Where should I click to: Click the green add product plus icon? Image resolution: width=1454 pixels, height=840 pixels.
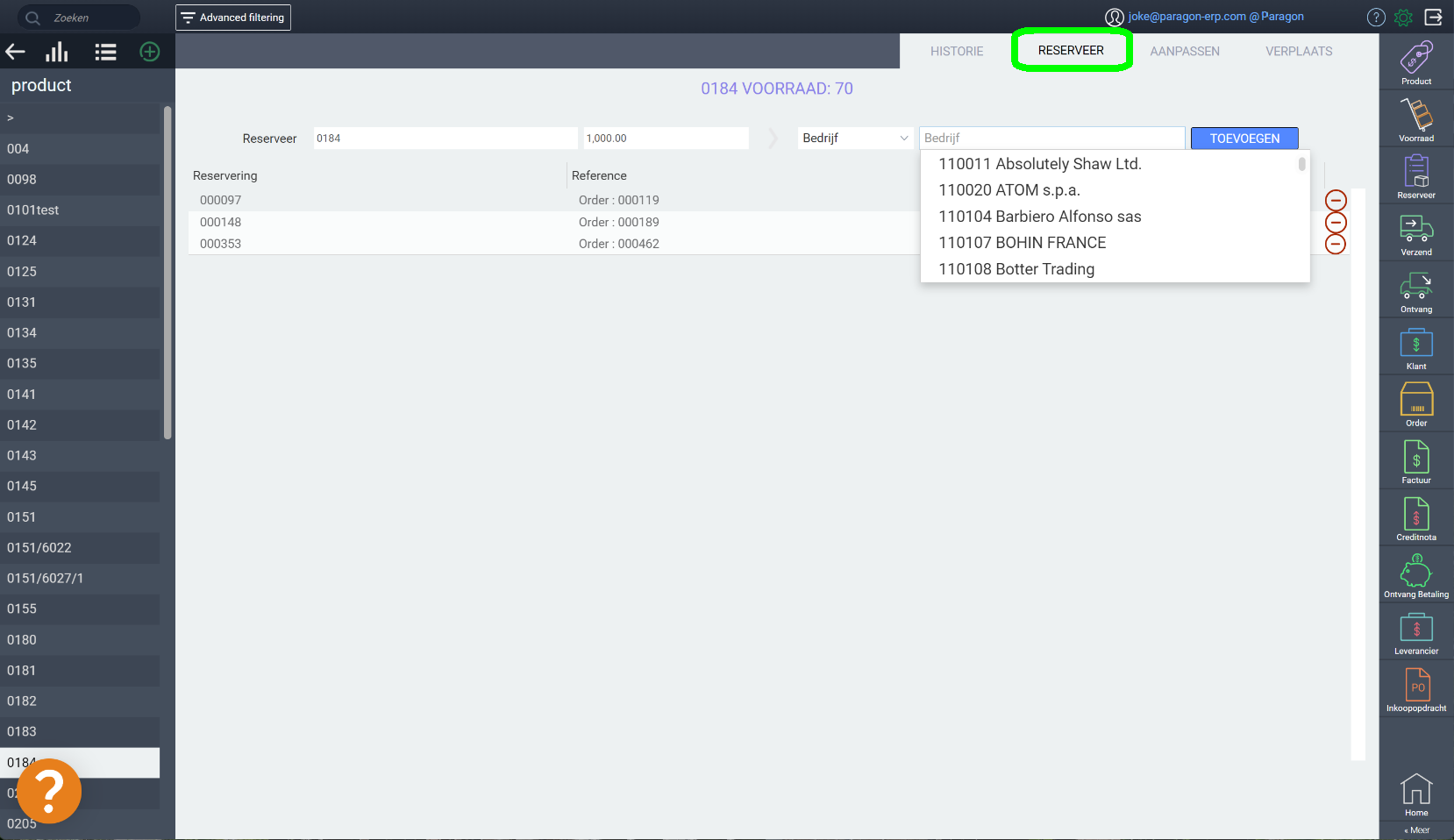coord(150,52)
